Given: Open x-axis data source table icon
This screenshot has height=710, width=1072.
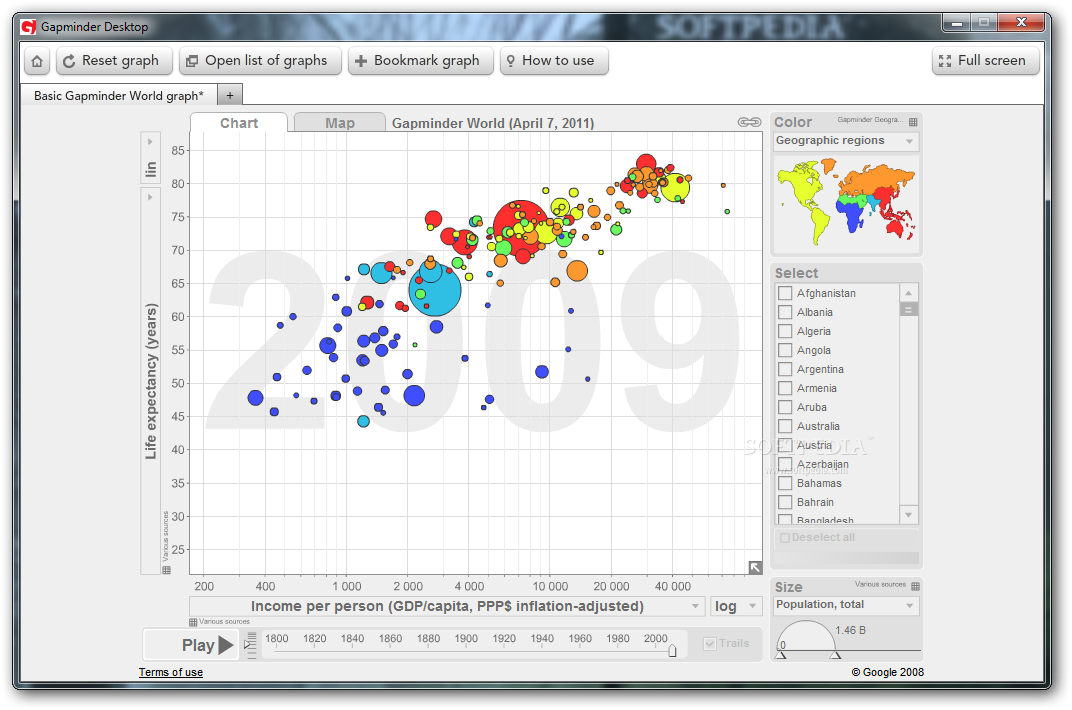Looking at the screenshot, I should click(193, 622).
